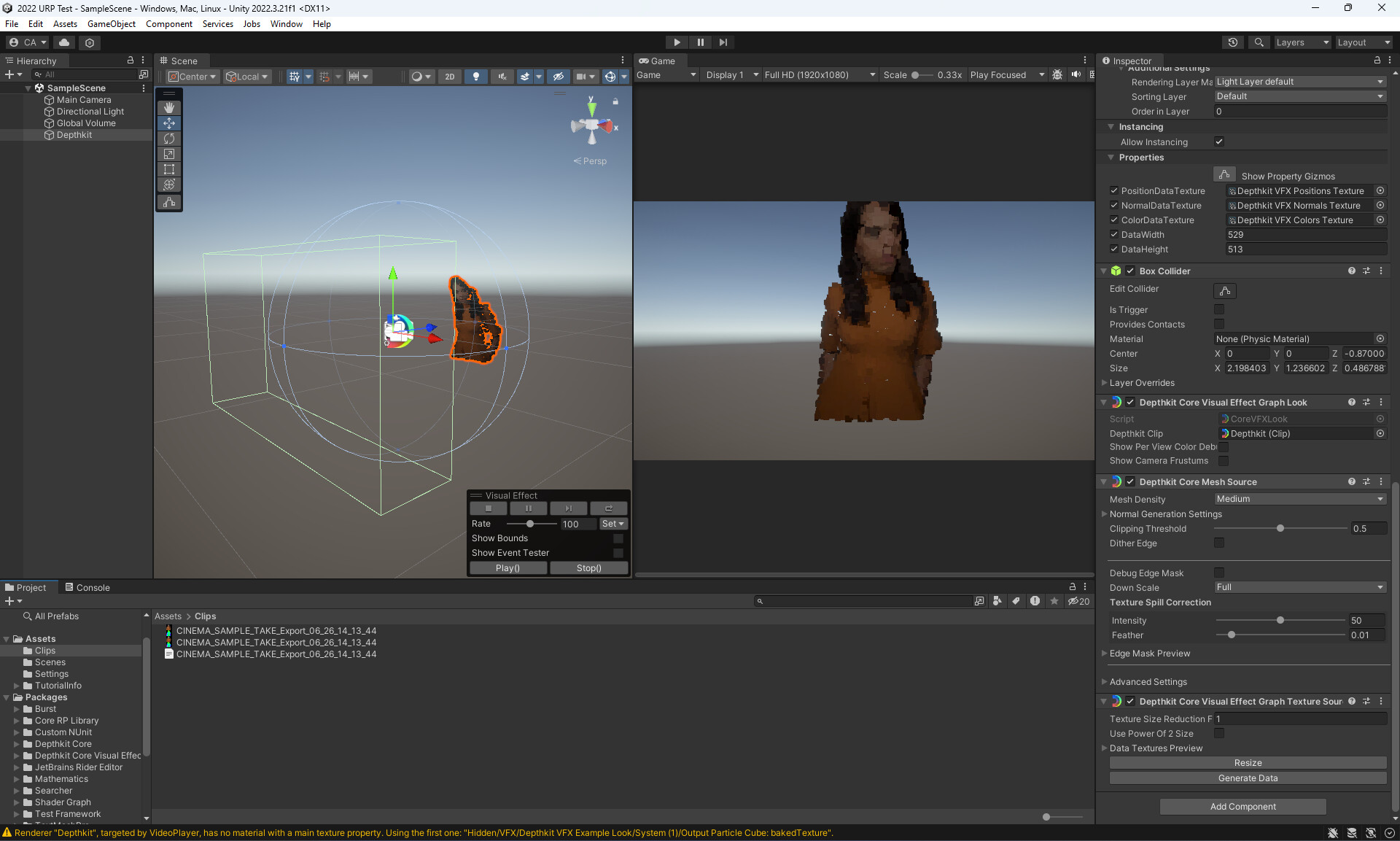Enable the Is Trigger checkbox
The image size is (1400, 841).
coord(1219,309)
